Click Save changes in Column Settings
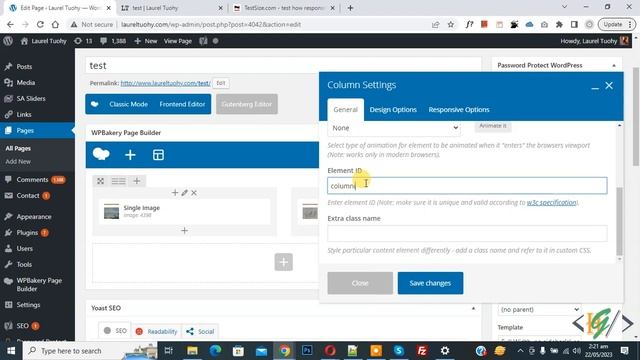The height and width of the screenshot is (360, 640). point(430,283)
